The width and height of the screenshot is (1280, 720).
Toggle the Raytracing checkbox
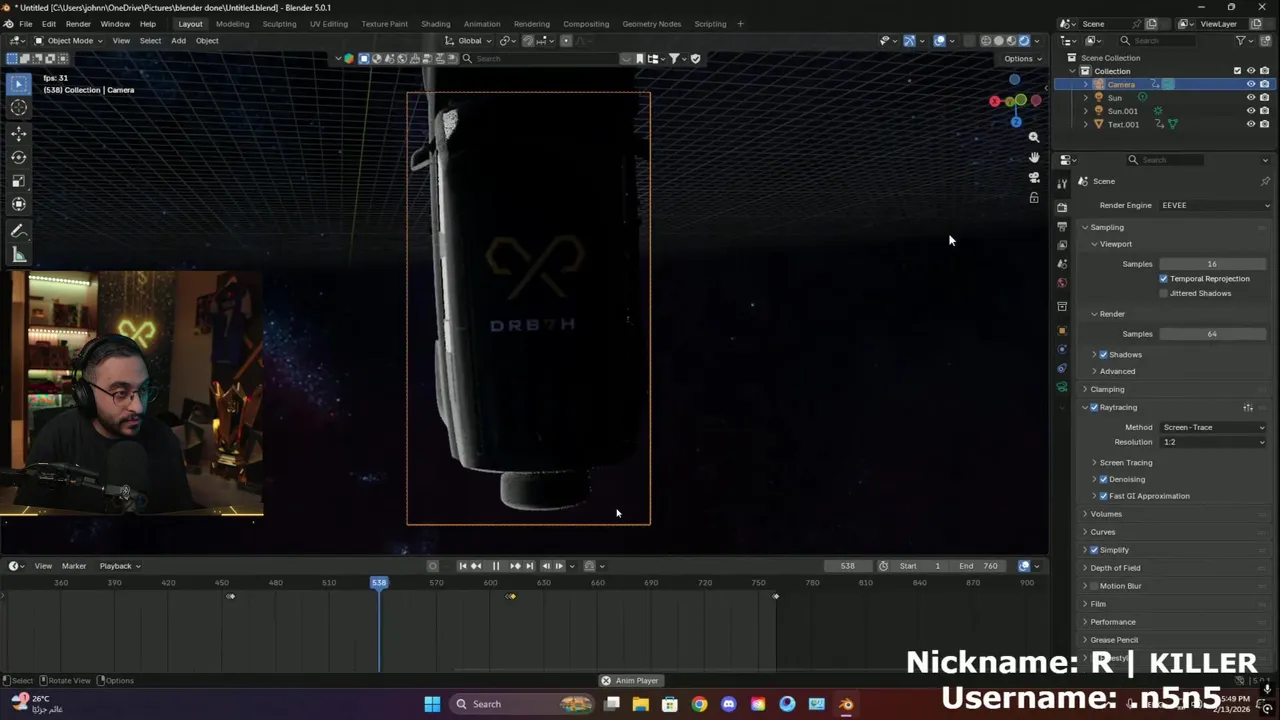click(1094, 407)
